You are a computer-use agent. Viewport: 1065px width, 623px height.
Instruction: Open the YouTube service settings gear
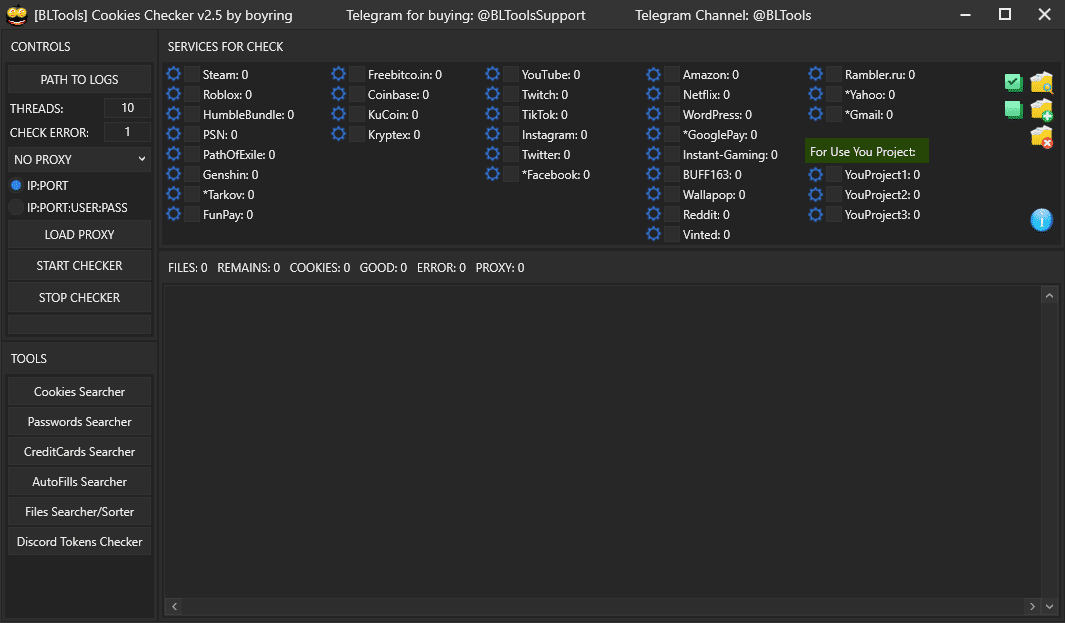click(x=492, y=74)
